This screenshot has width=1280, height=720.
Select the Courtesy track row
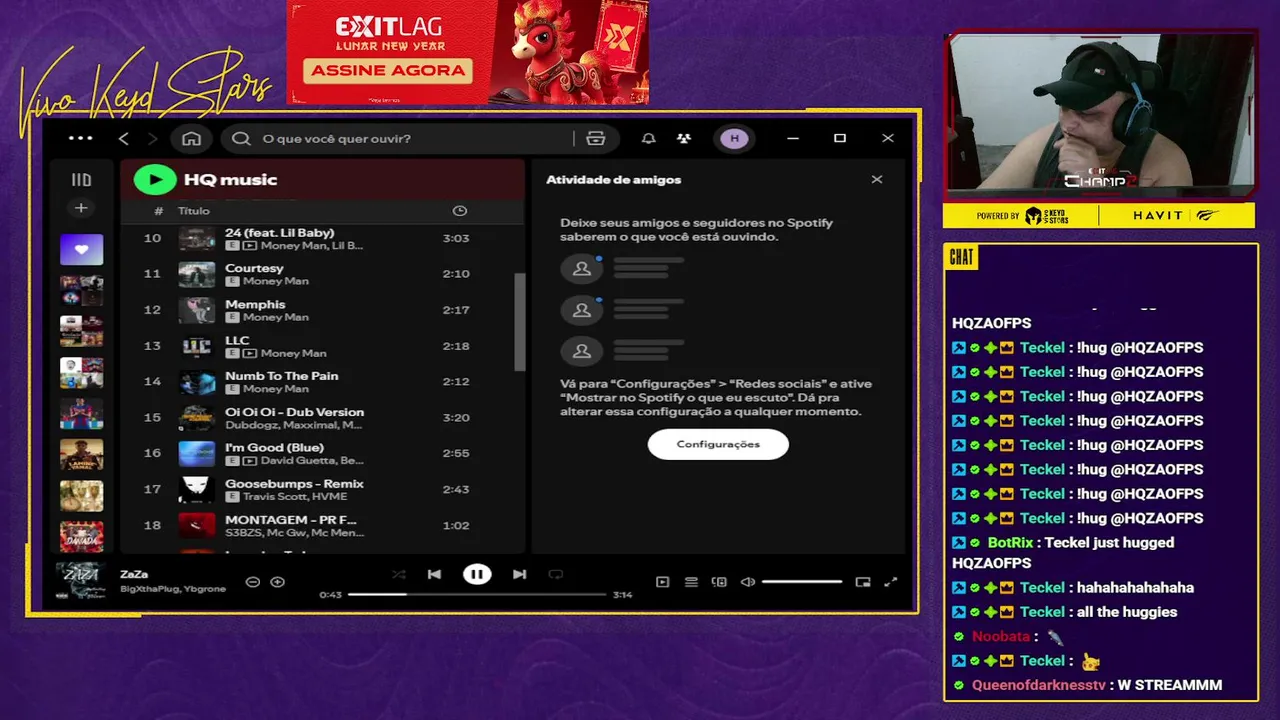pos(322,274)
